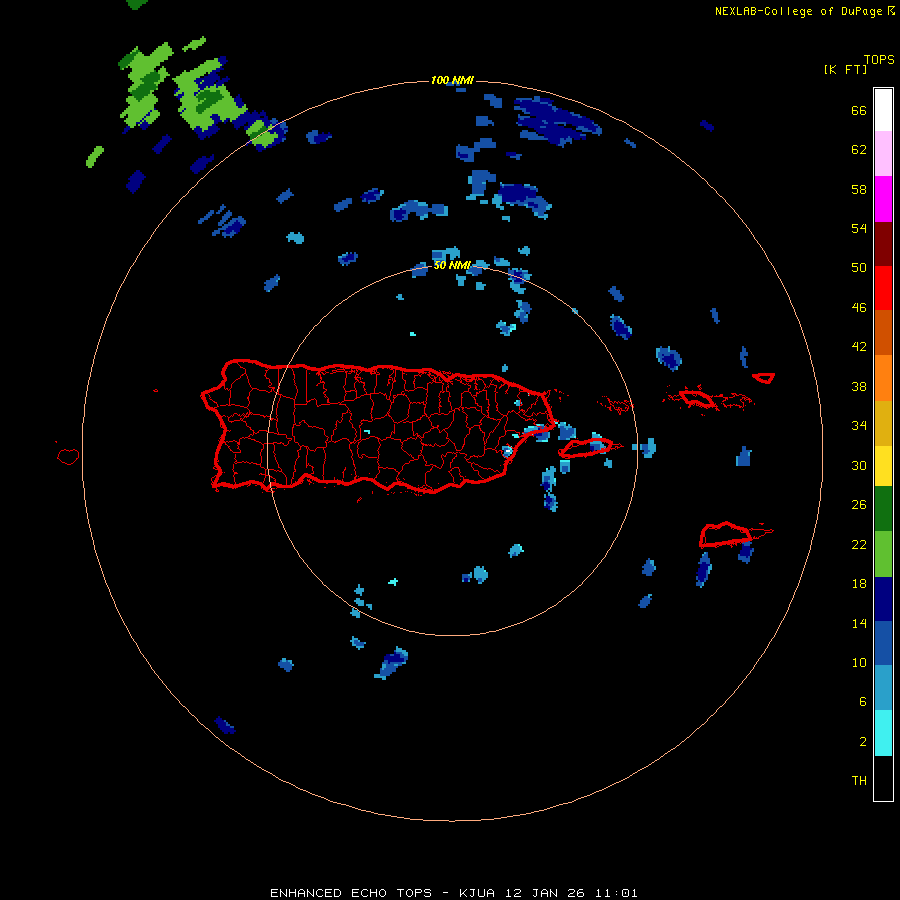Select the yellow legend swatch
Screen dimensions: 900x900
883,466
